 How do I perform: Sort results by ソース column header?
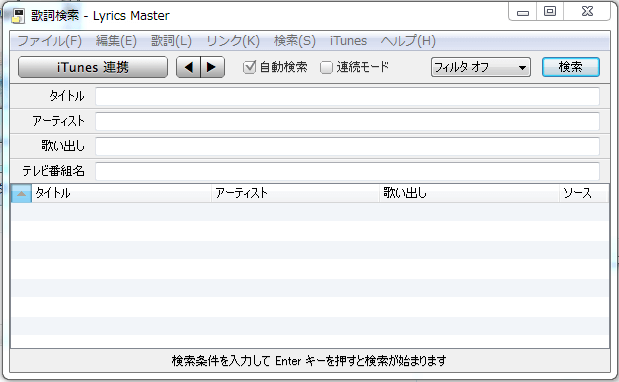point(583,193)
